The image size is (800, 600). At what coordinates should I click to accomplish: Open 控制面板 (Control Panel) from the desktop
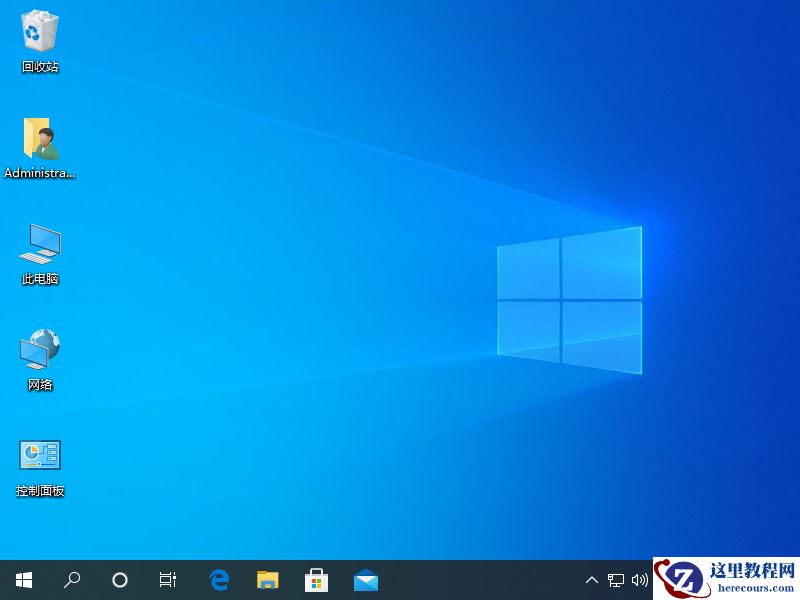(38, 456)
